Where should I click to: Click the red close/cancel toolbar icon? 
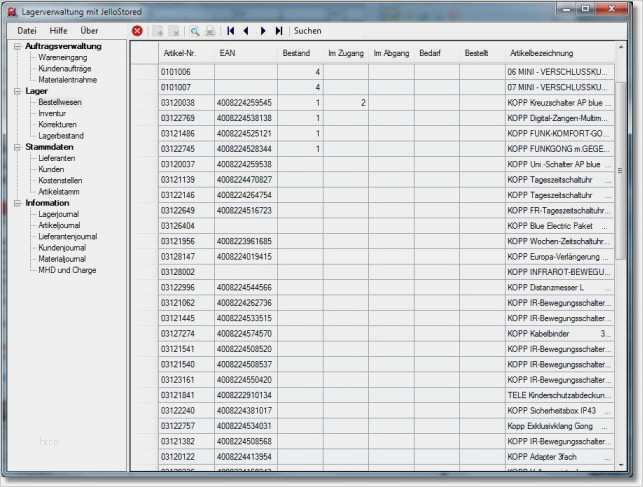pyautogui.click(x=137, y=31)
